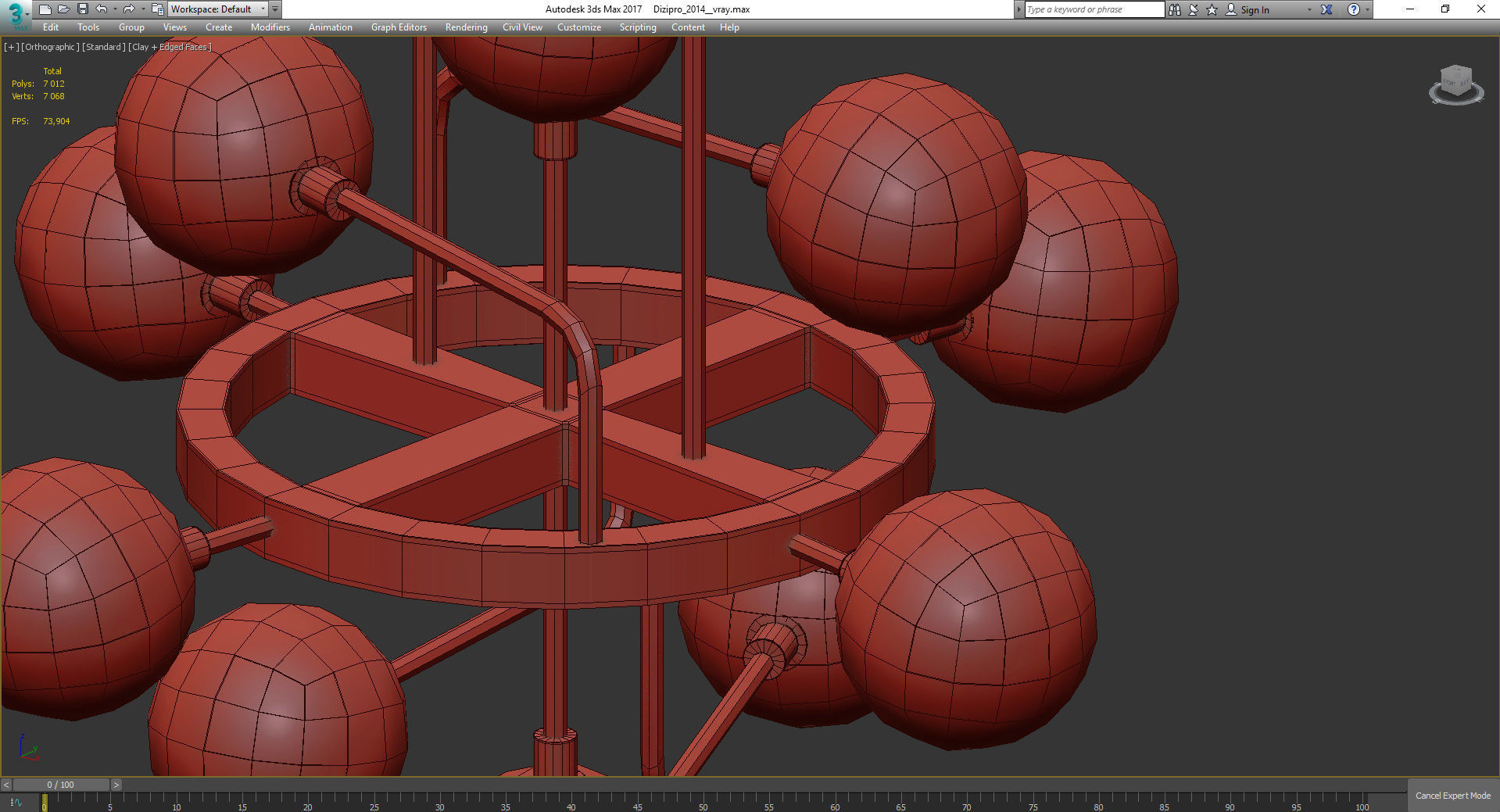Open a file with the folder icon

pos(63,9)
